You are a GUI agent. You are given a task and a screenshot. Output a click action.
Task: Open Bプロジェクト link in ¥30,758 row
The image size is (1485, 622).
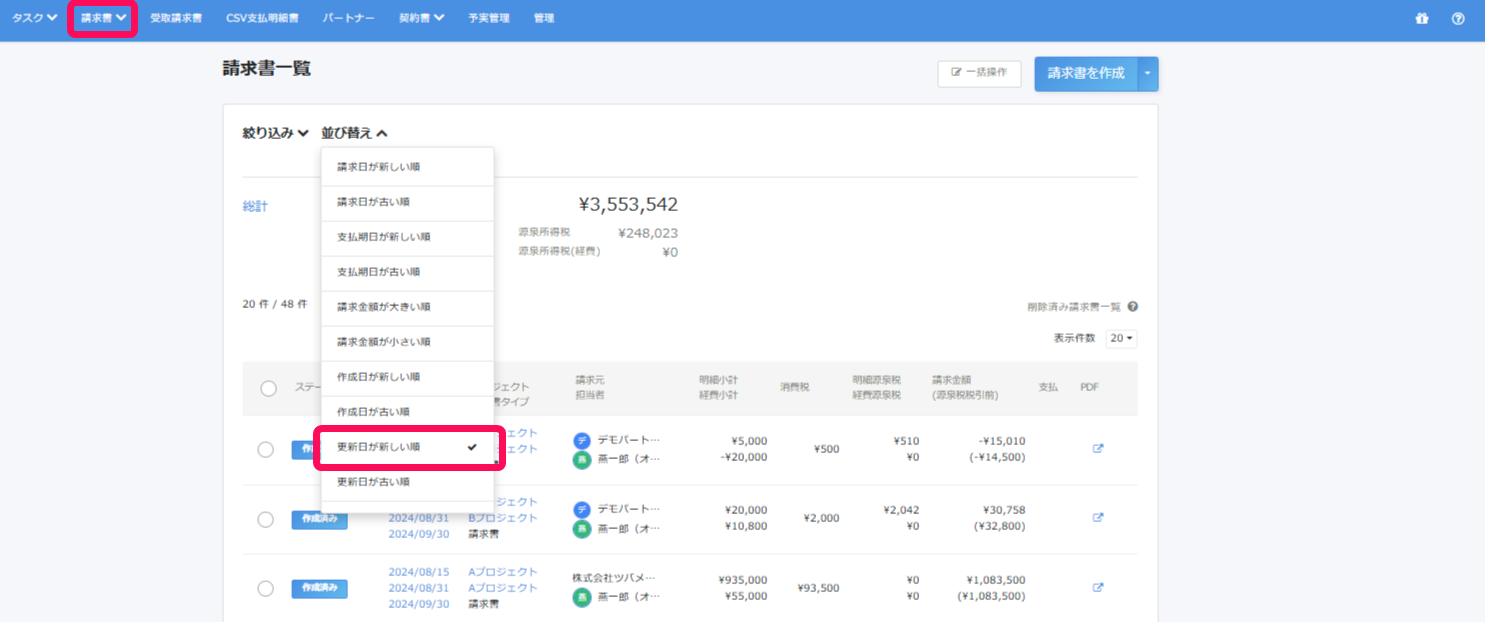(x=503, y=518)
